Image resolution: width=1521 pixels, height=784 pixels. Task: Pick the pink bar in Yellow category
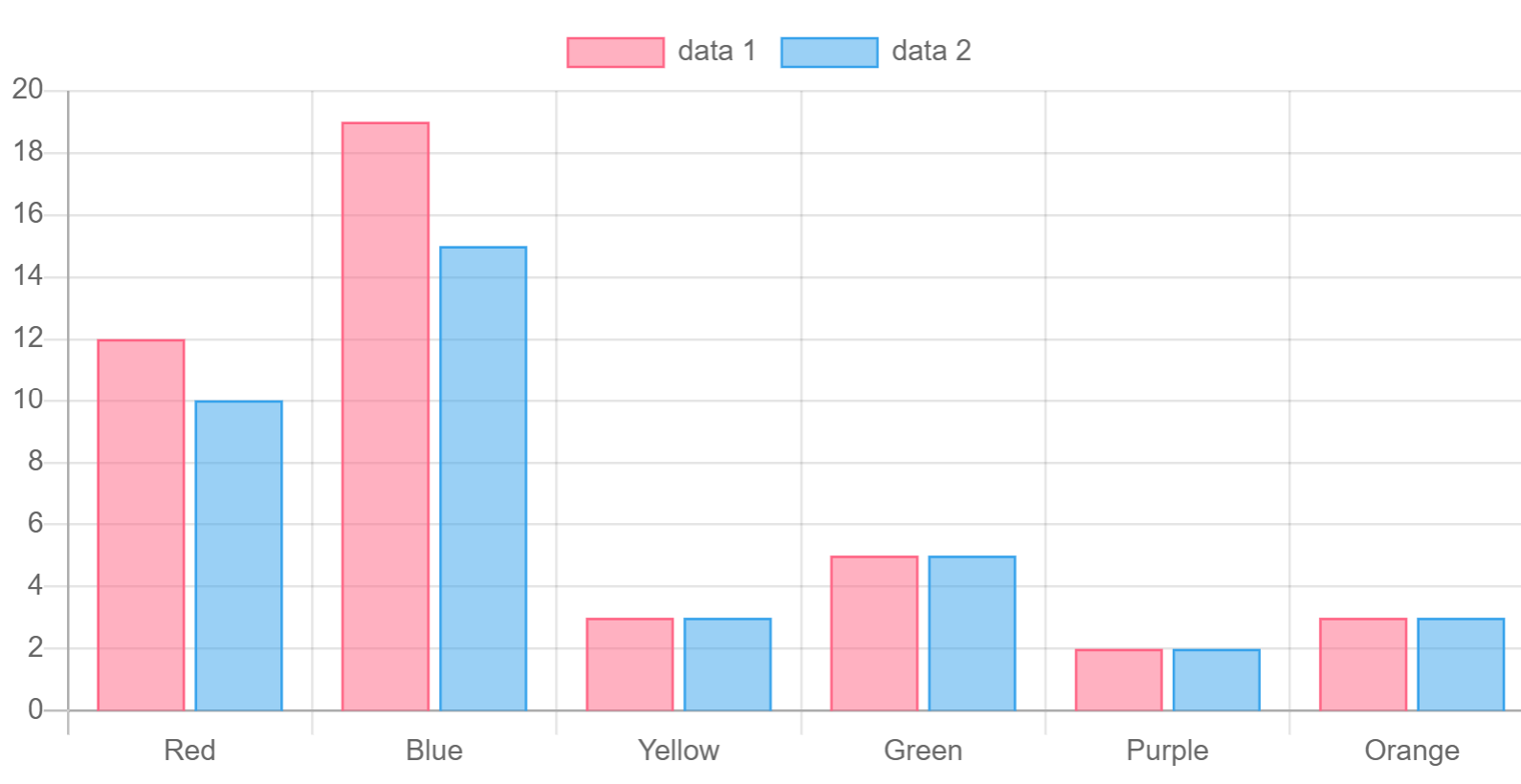(x=629, y=664)
